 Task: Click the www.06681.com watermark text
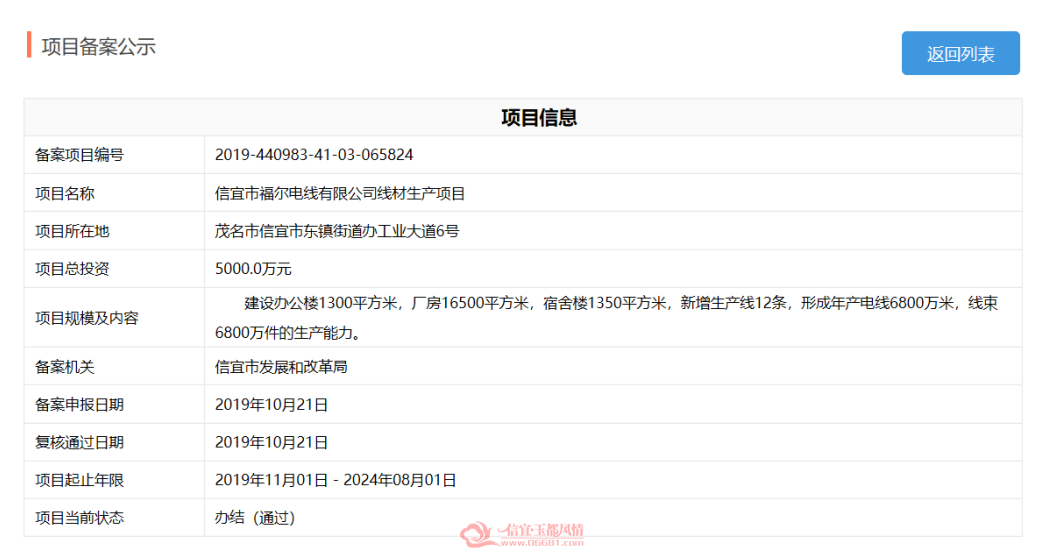tap(542, 543)
